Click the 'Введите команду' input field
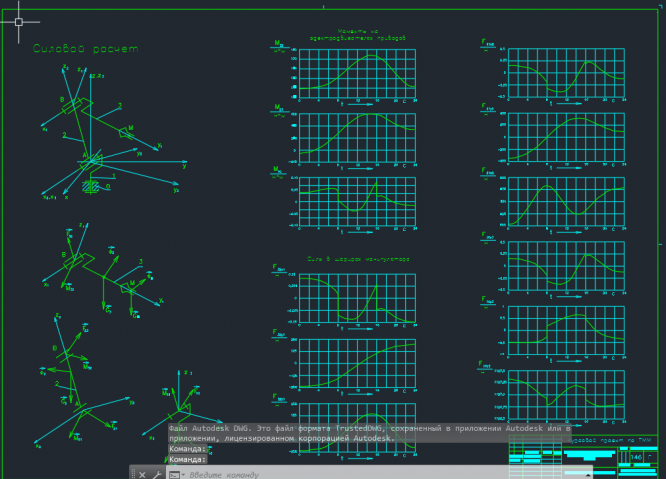The width and height of the screenshot is (666, 479). [300, 474]
